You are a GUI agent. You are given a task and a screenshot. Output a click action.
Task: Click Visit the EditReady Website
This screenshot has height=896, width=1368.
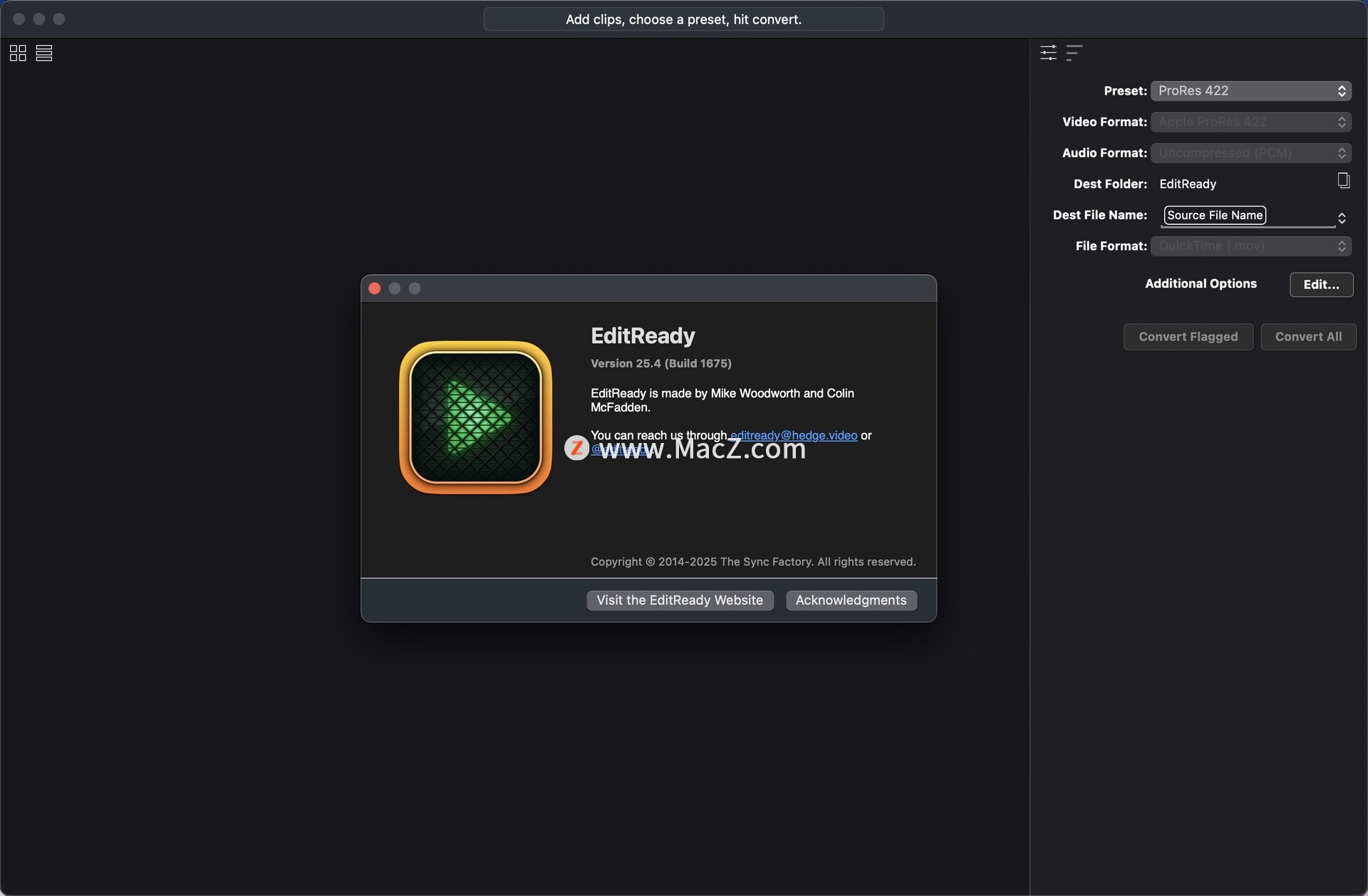tap(680, 600)
